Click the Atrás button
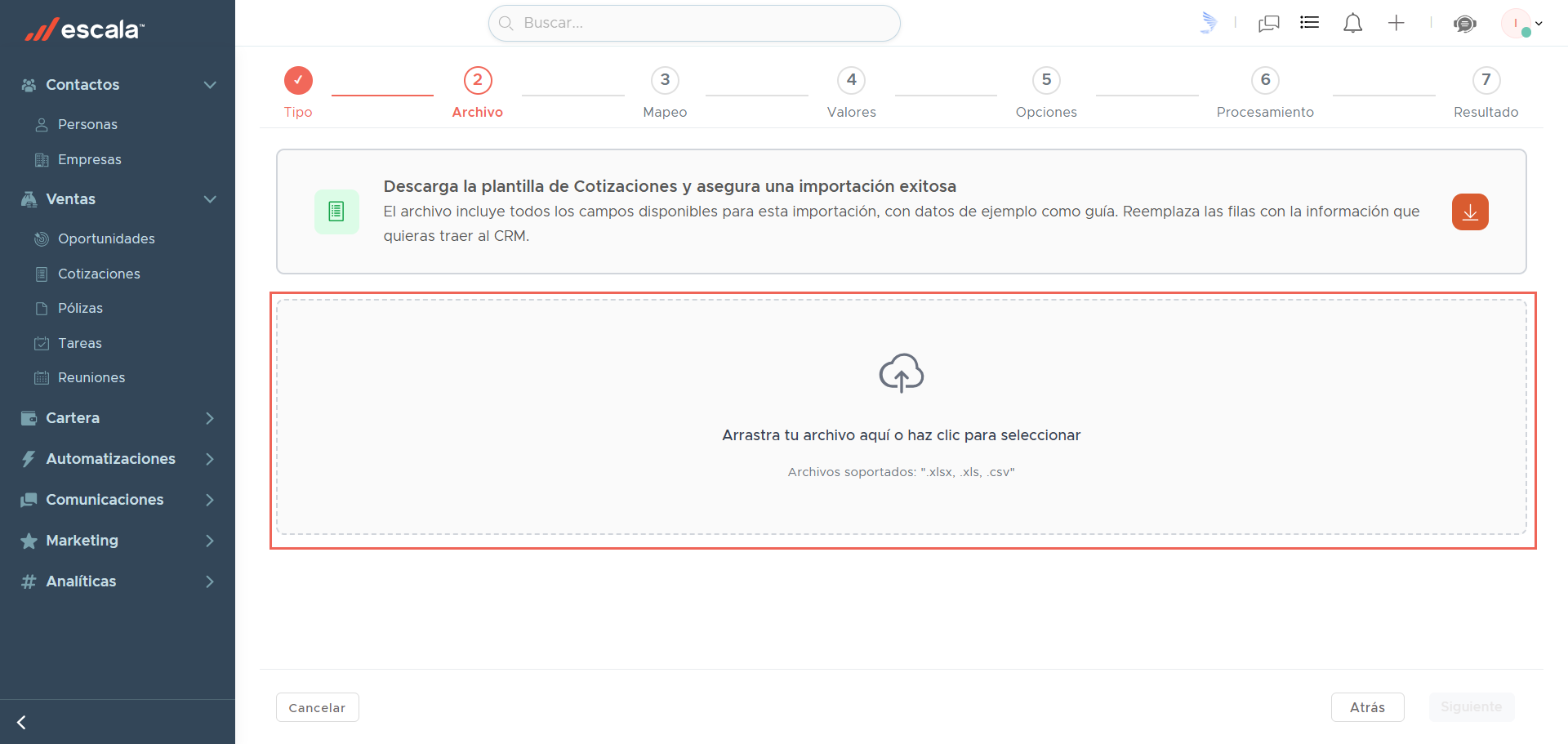 point(1368,707)
